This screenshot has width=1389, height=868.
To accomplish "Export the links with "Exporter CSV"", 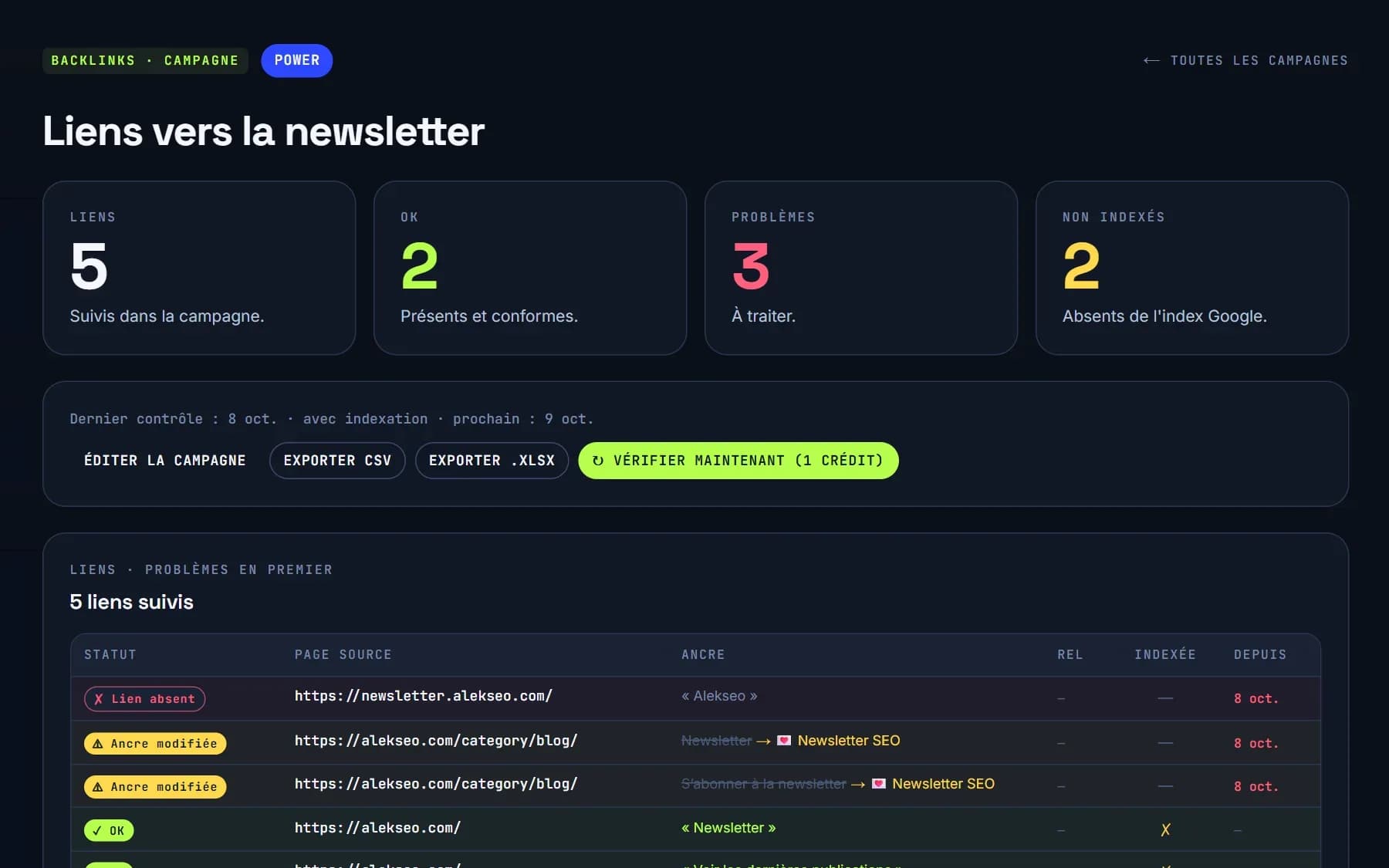I will click(x=337, y=461).
